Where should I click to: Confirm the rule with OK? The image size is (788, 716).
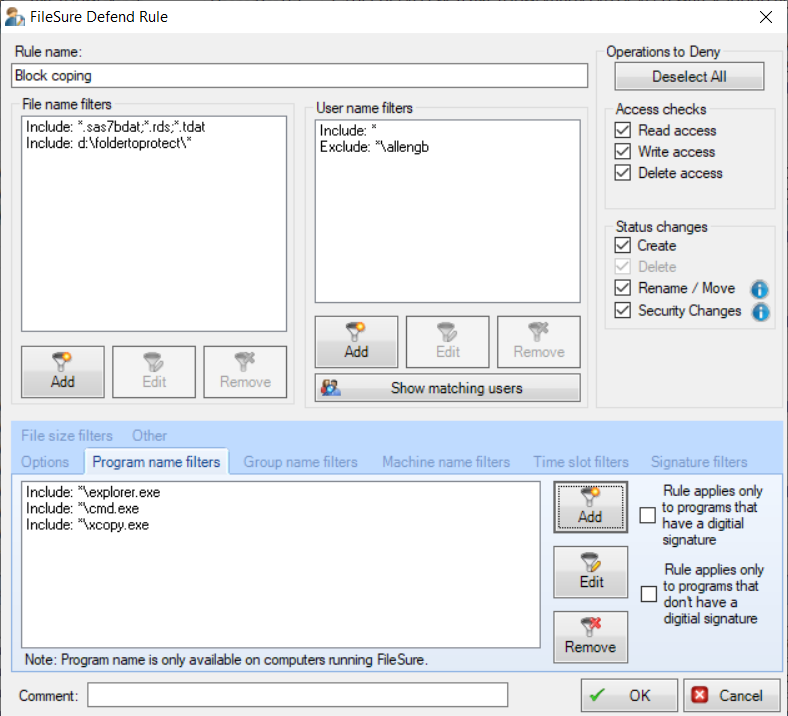[x=629, y=695]
